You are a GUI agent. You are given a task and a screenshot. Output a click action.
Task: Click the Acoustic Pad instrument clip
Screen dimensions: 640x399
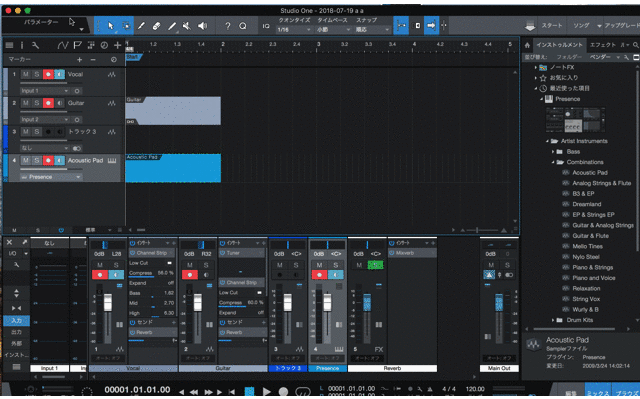173,168
